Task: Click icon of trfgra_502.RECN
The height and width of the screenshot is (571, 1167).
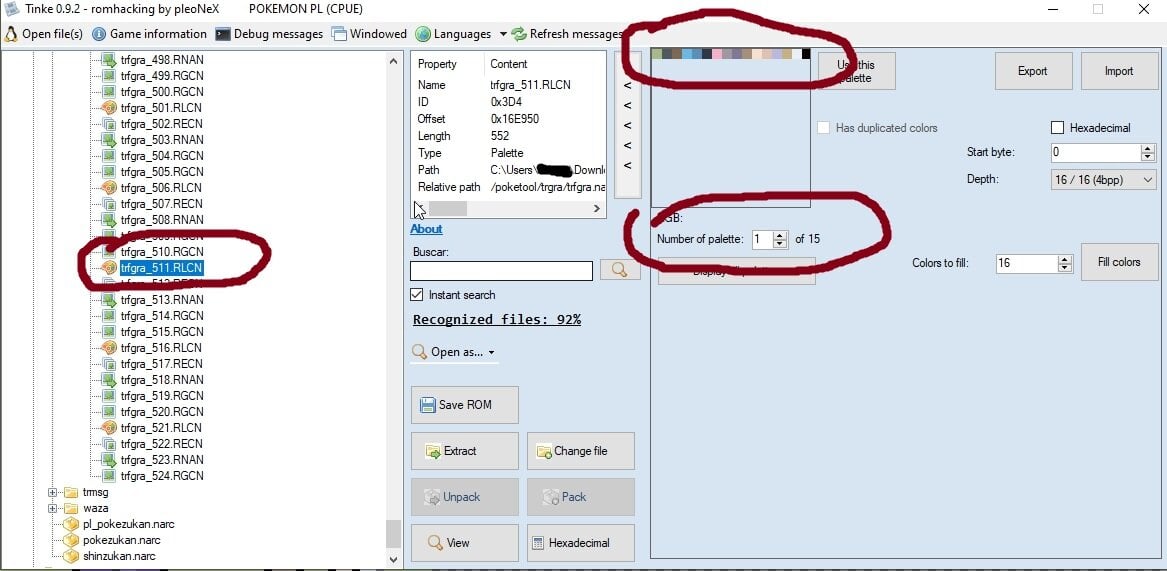Action: [x=109, y=124]
